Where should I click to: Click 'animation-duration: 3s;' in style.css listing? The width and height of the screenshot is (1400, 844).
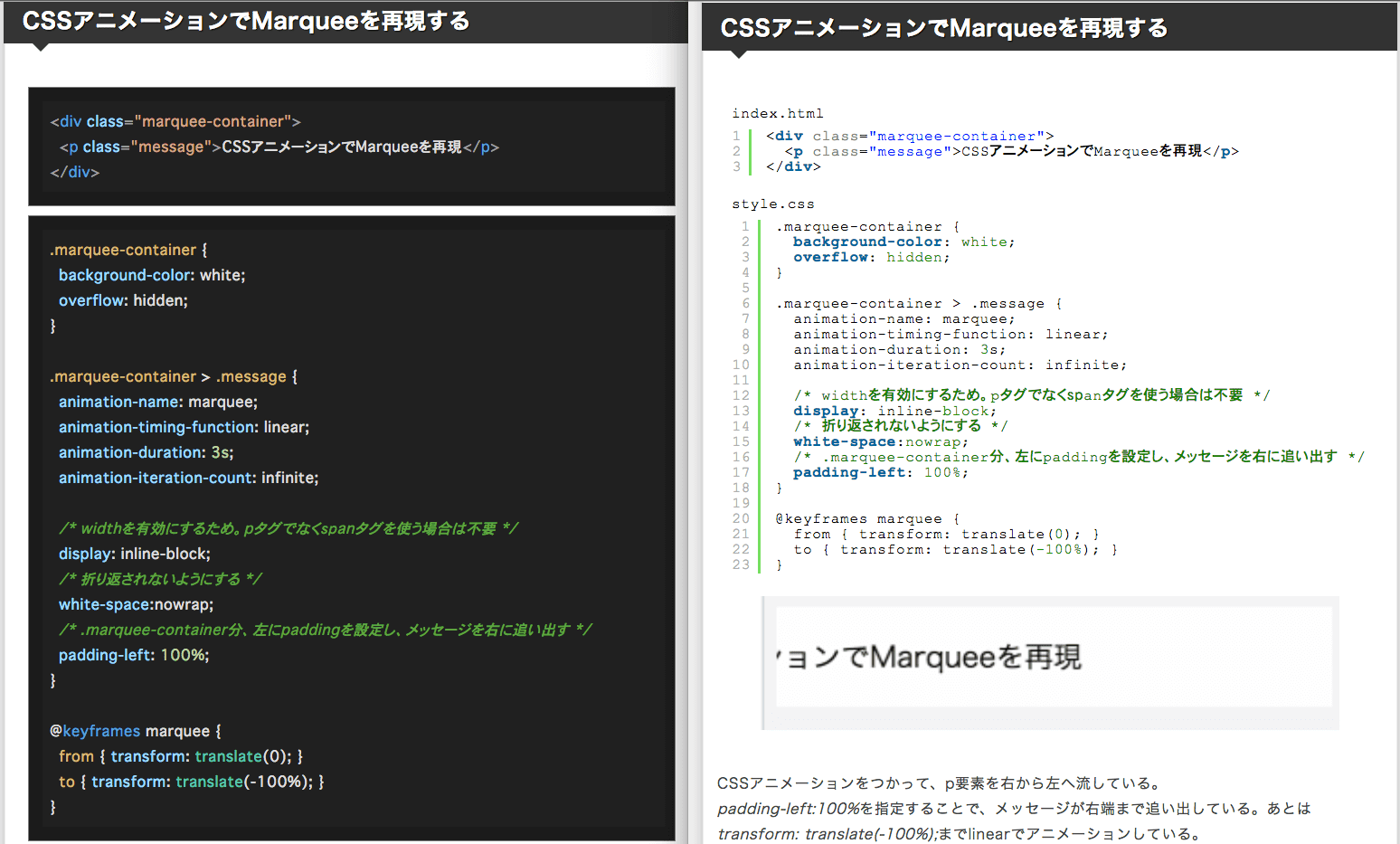click(x=900, y=349)
